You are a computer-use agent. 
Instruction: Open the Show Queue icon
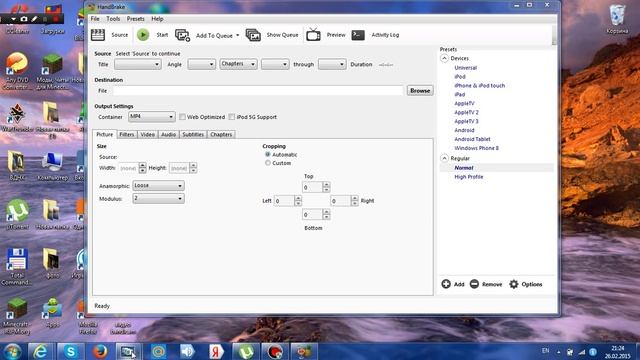coord(253,35)
